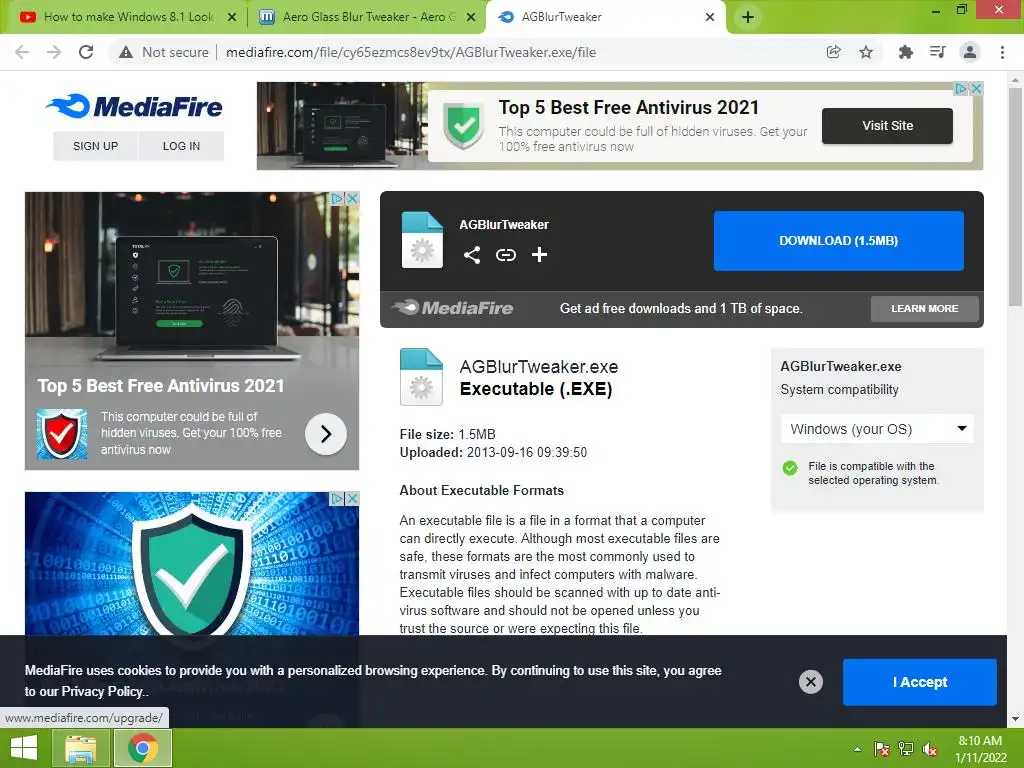This screenshot has width=1024, height=768.
Task: Click the AdChoices icon on the top banner ad
Action: click(961, 88)
